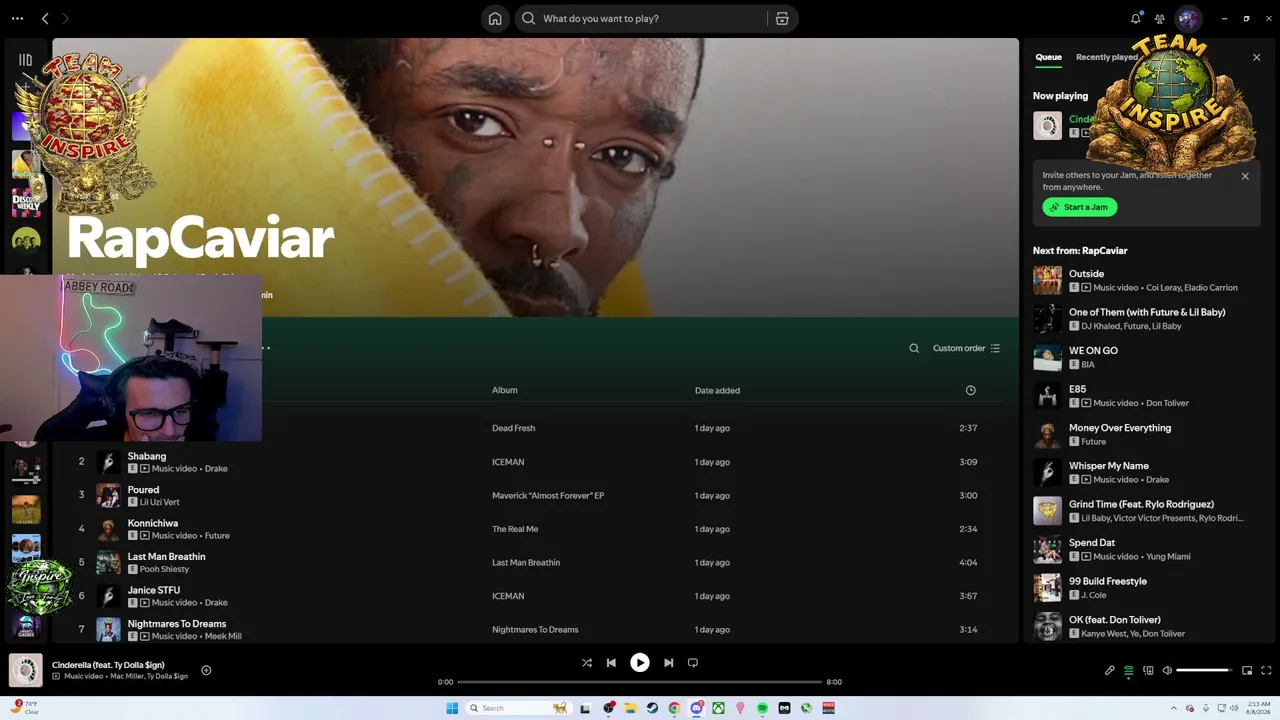
Task: Open the Poured track title
Action: tap(143, 490)
